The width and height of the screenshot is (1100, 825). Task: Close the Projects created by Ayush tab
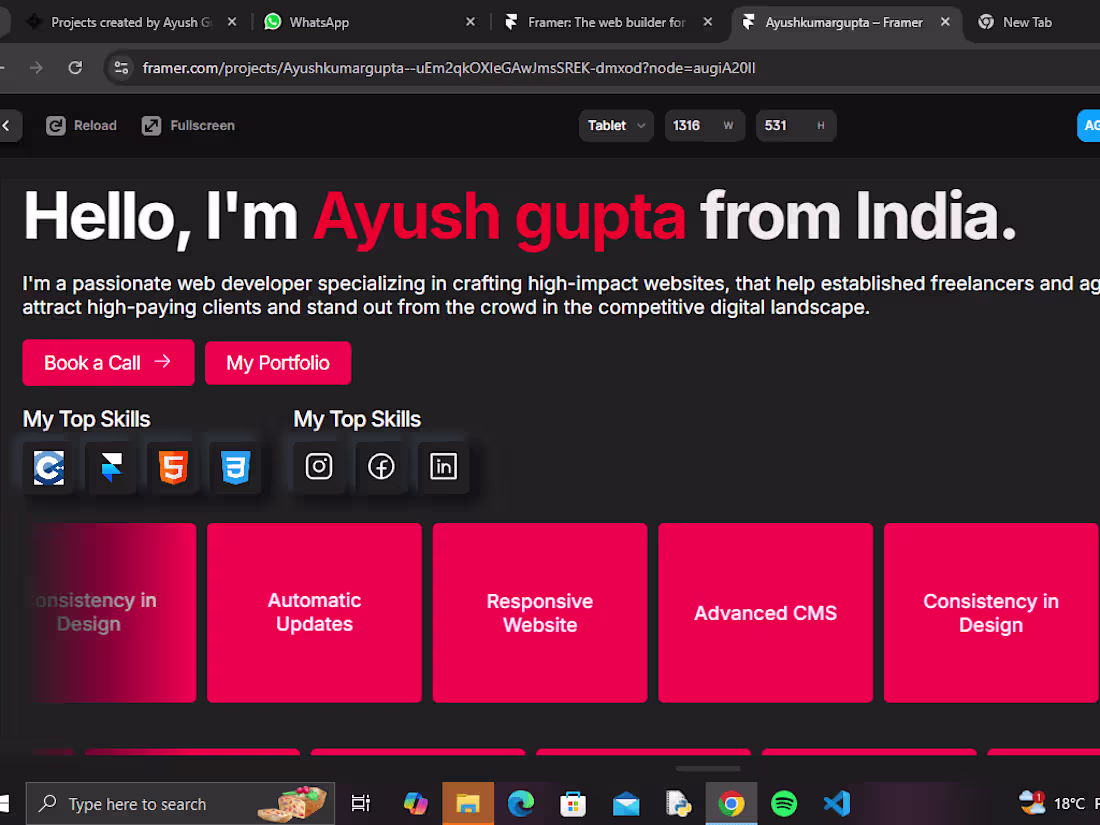232,22
